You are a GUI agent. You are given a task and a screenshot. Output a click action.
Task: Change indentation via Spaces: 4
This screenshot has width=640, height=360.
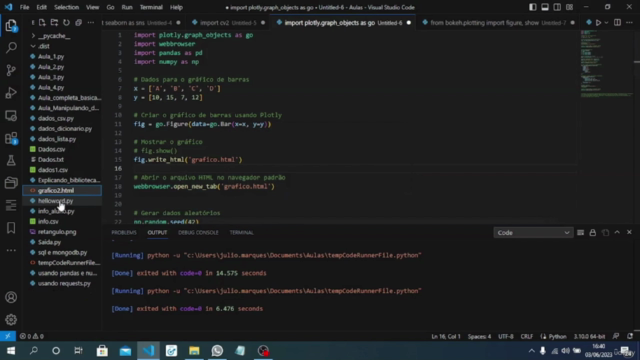click(x=479, y=336)
